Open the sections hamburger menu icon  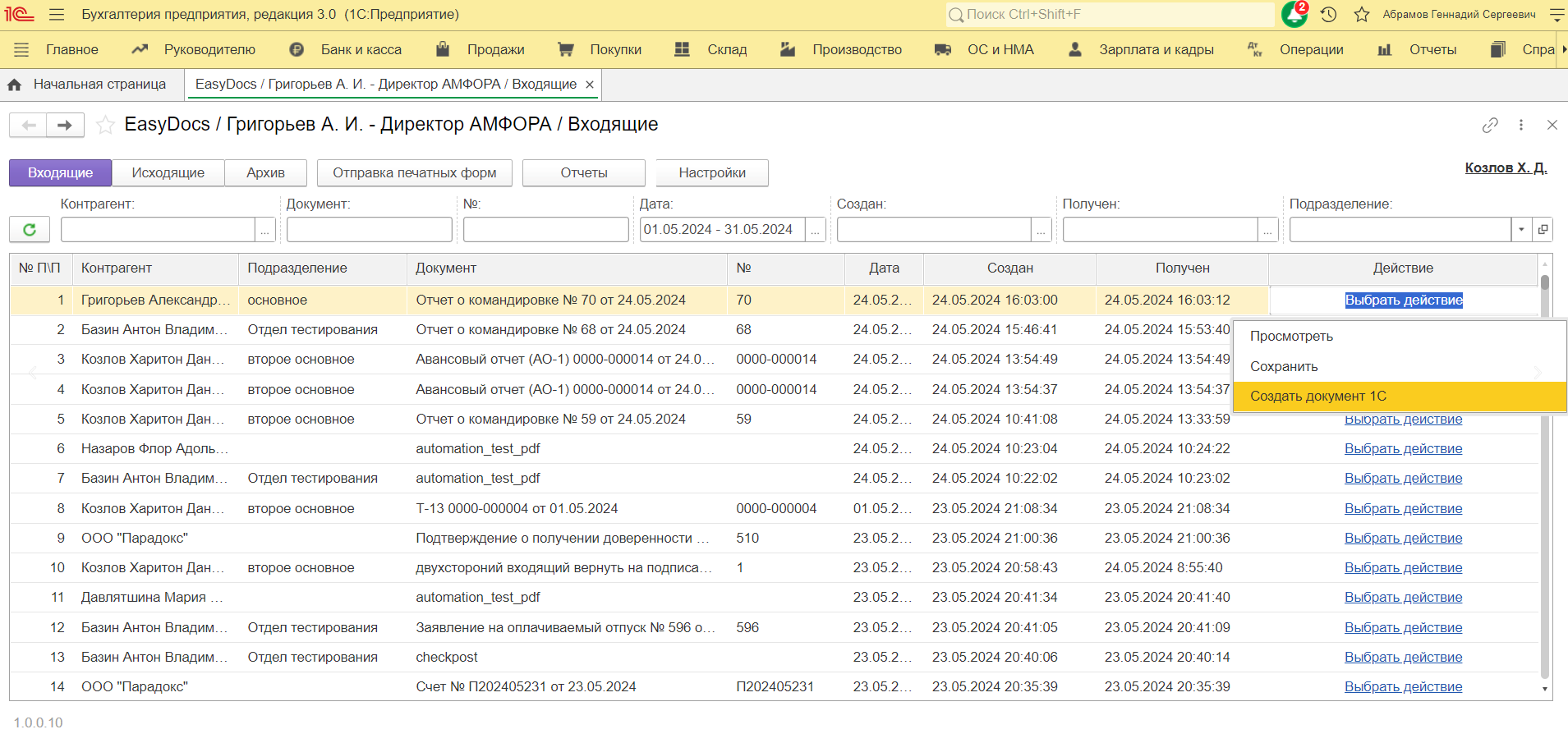21,50
